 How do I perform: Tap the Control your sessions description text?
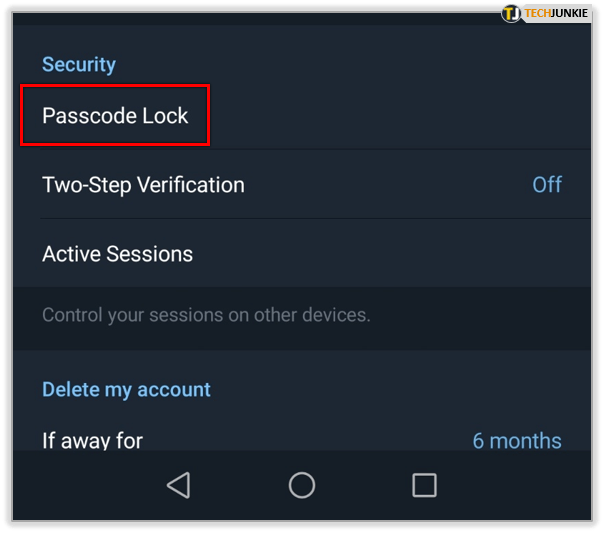pyautogui.click(x=206, y=315)
